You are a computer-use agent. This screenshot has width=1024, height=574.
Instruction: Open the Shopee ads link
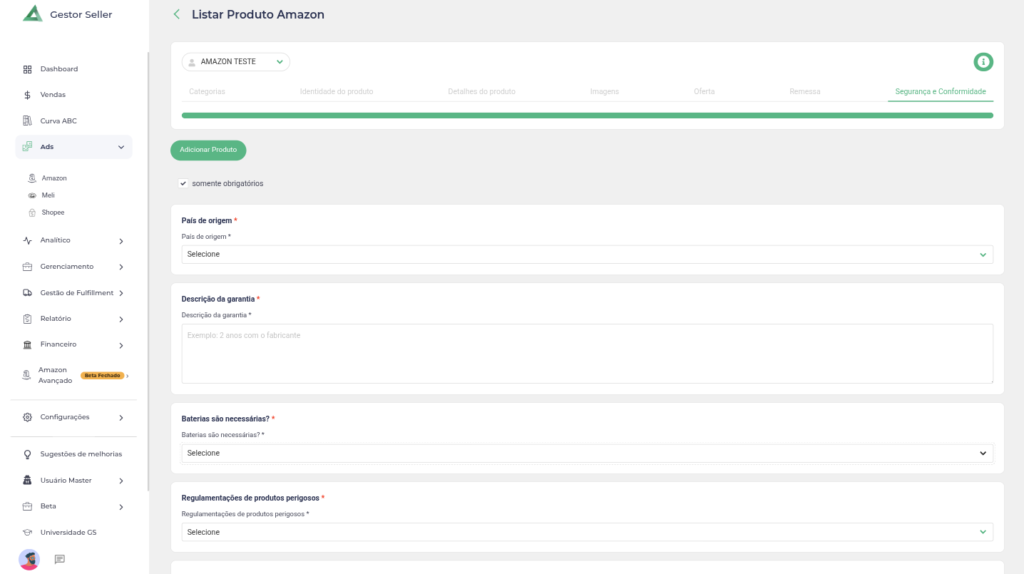tap(52, 212)
